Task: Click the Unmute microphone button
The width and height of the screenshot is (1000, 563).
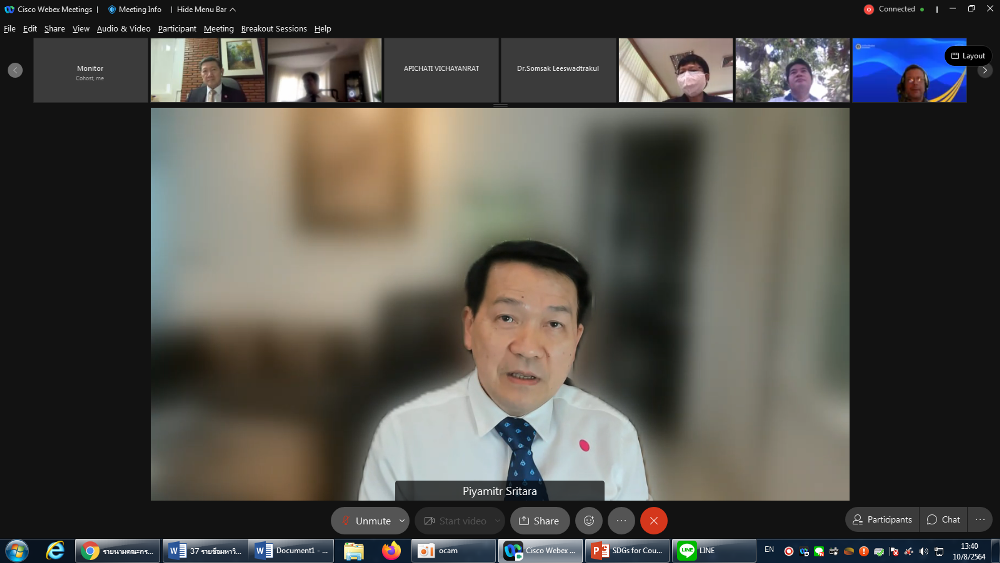Action: [x=364, y=521]
